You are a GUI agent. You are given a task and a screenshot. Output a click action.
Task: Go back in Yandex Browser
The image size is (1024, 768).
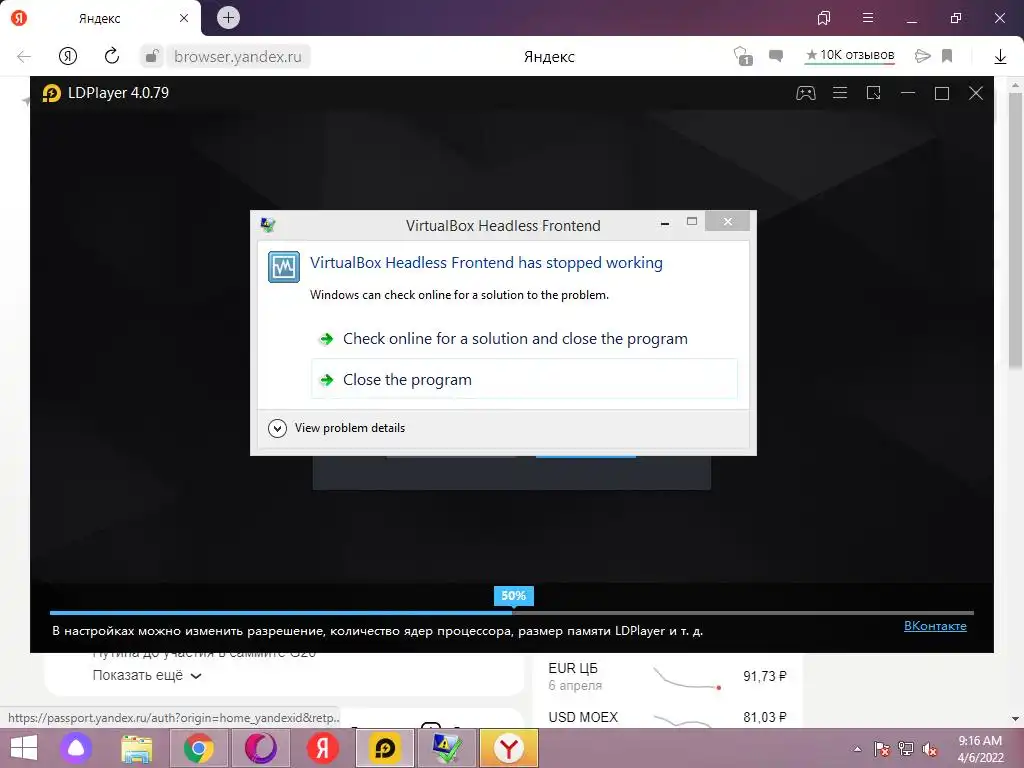tap(24, 56)
